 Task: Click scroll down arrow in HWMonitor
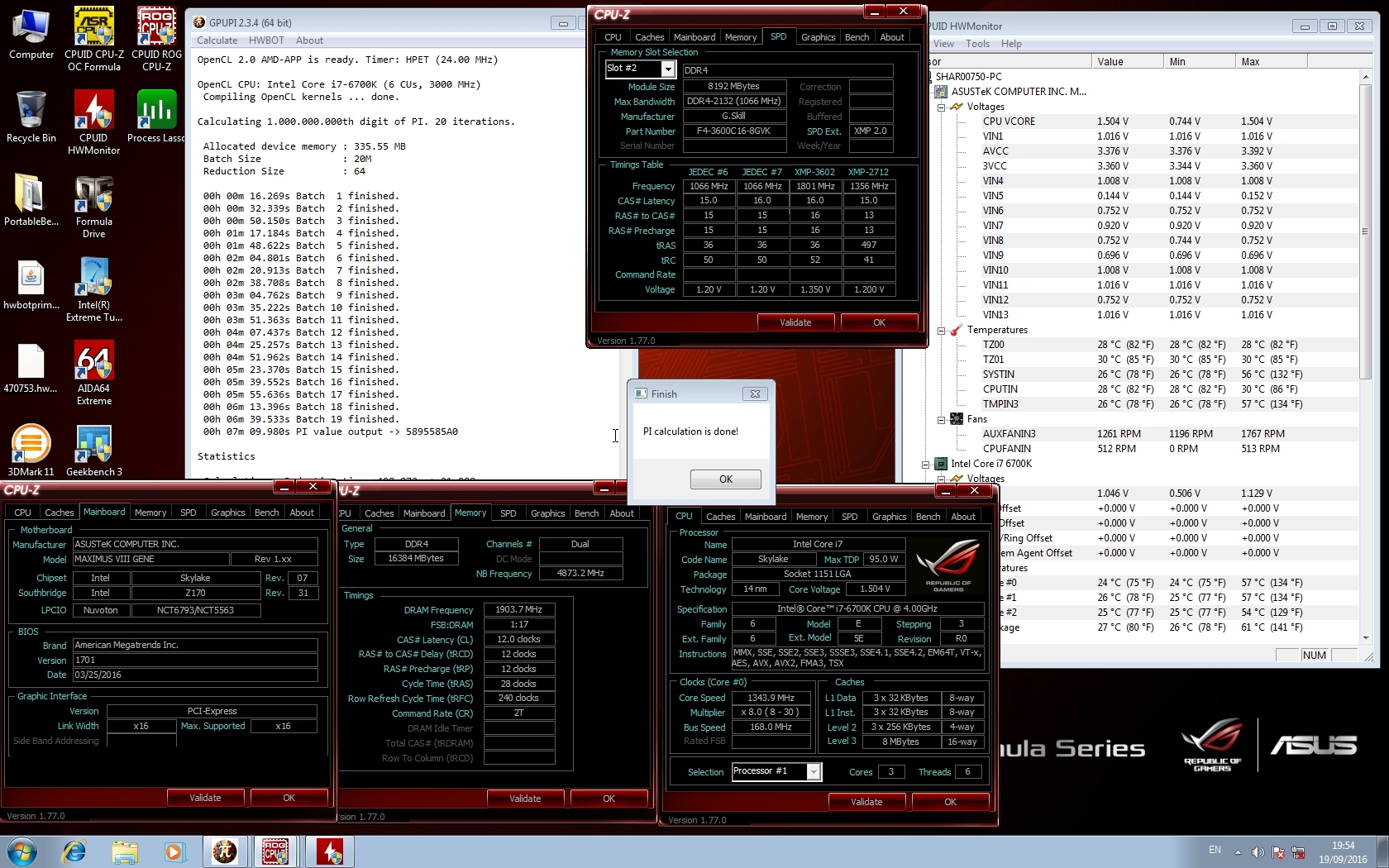point(1365,638)
